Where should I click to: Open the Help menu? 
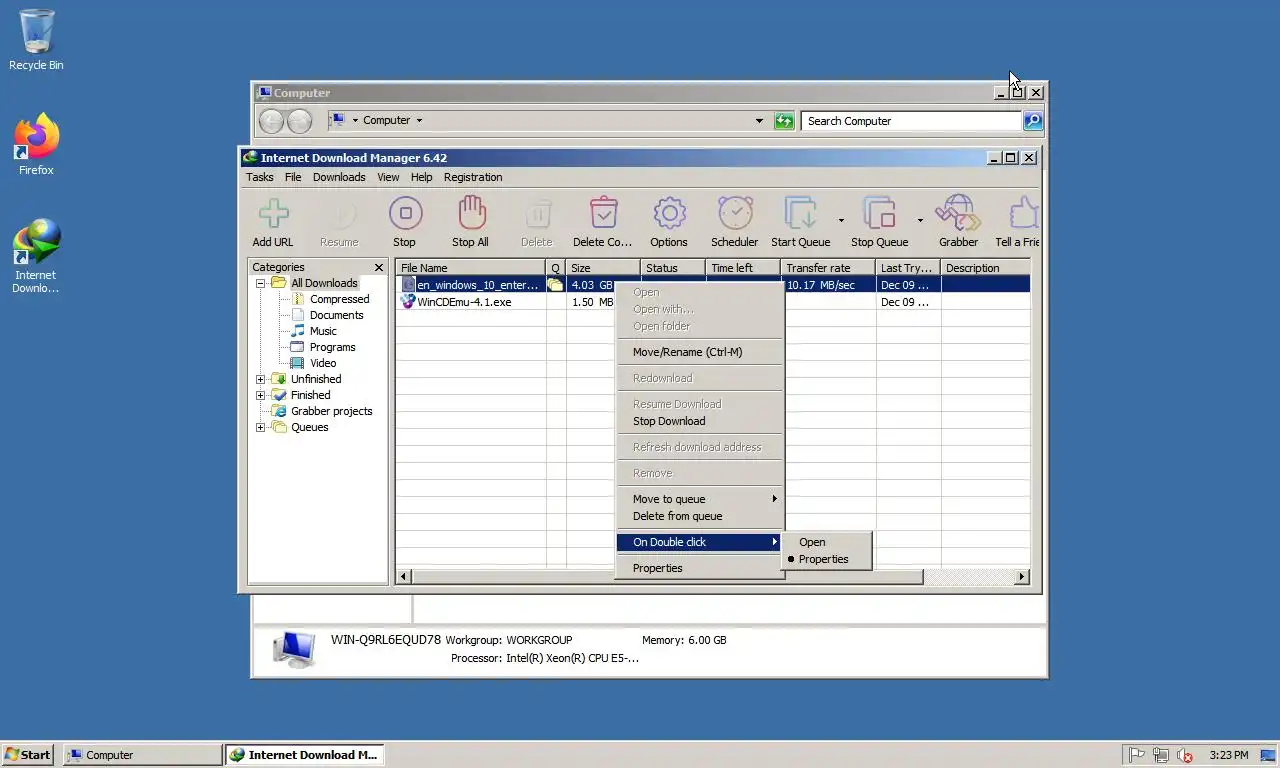[422, 177]
